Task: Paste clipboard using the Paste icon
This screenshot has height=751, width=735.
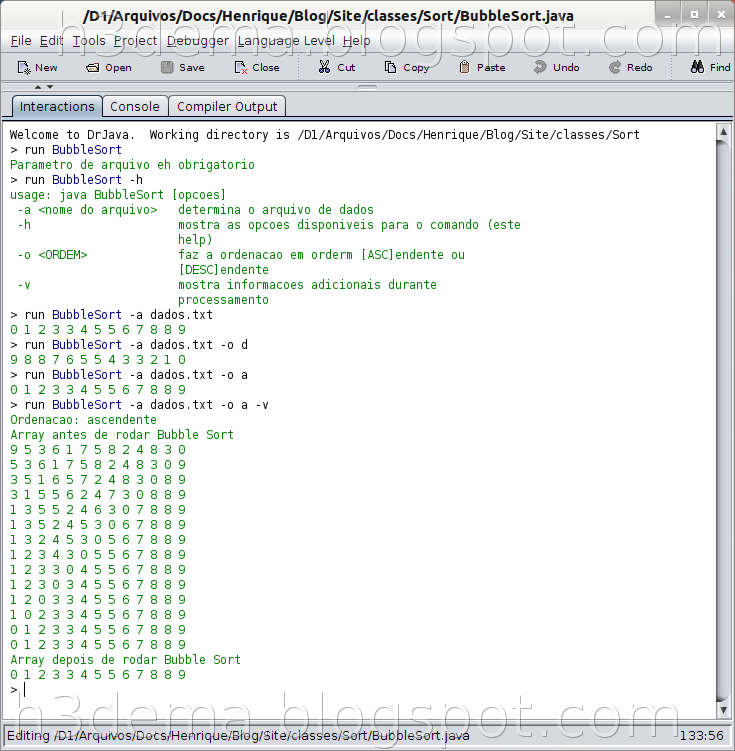Action: pyautogui.click(x=464, y=67)
